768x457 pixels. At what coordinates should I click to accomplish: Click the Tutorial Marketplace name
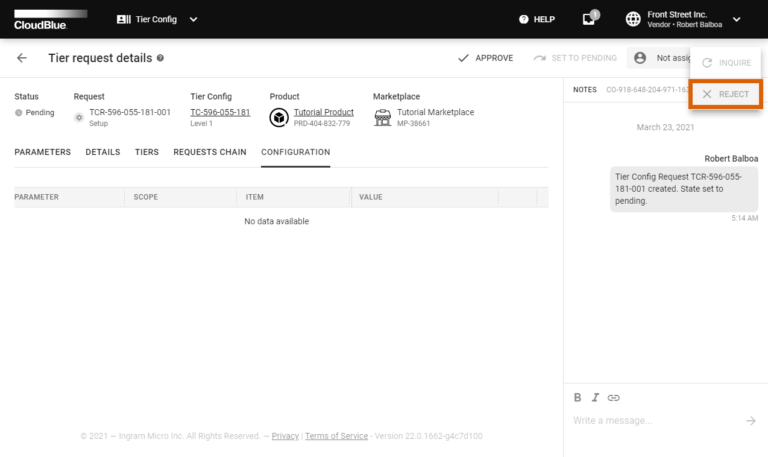435,112
